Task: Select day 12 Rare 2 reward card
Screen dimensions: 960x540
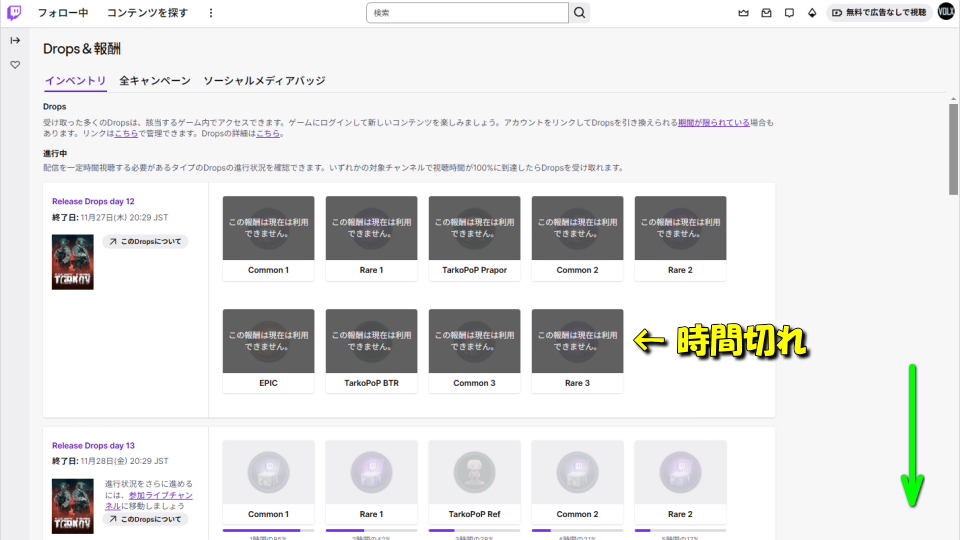Action: (680, 239)
